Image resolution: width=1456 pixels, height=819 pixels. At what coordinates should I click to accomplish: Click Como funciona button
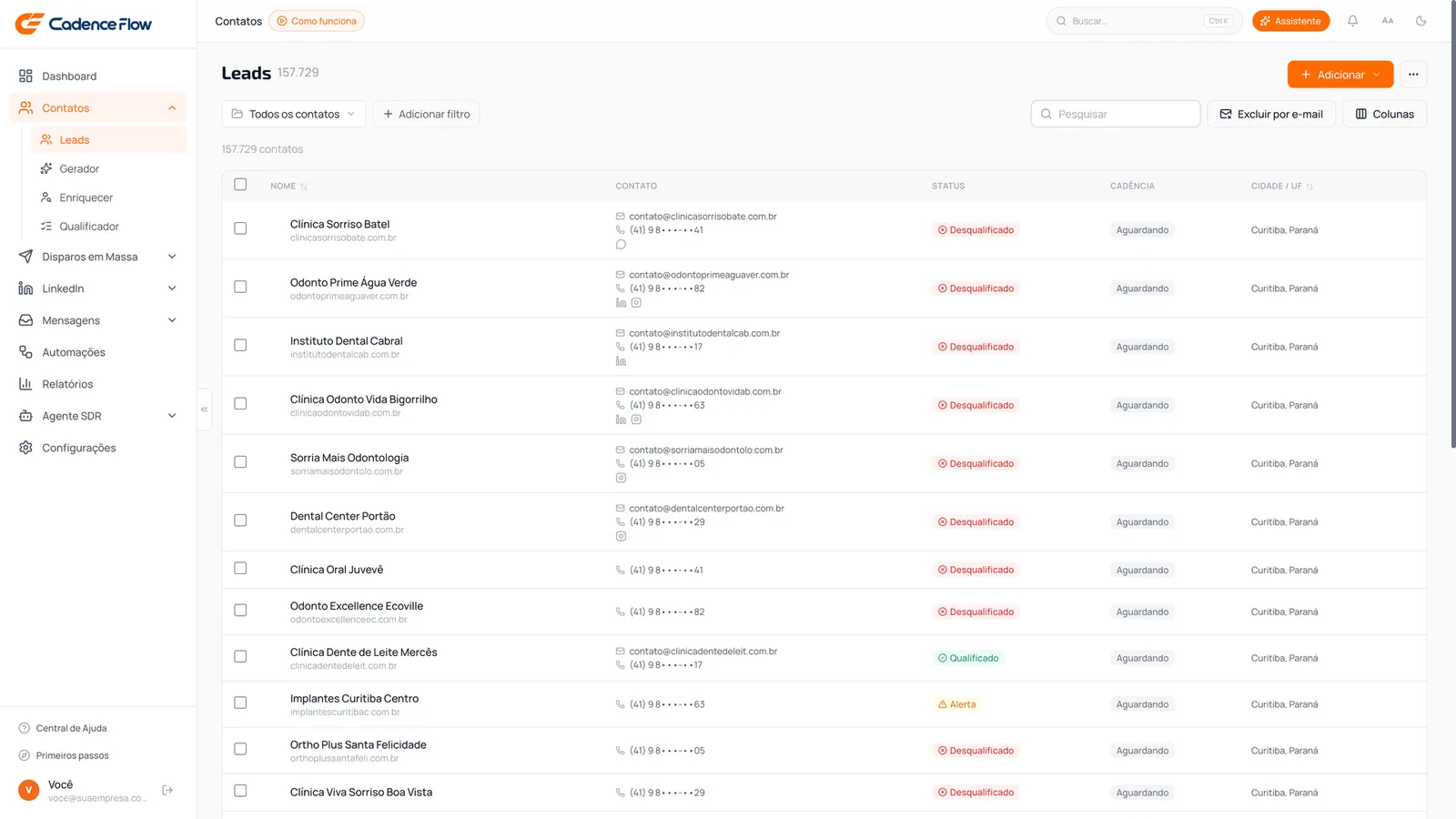[317, 21]
